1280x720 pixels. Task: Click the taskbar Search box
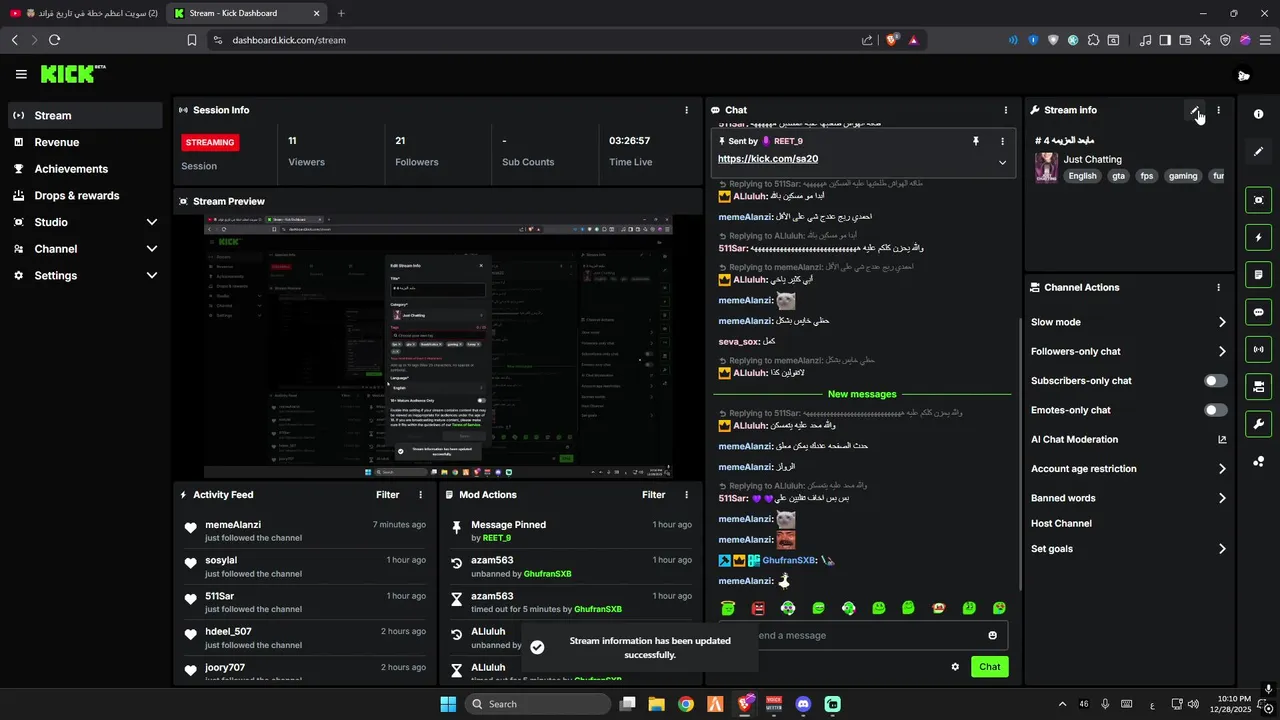(538, 704)
